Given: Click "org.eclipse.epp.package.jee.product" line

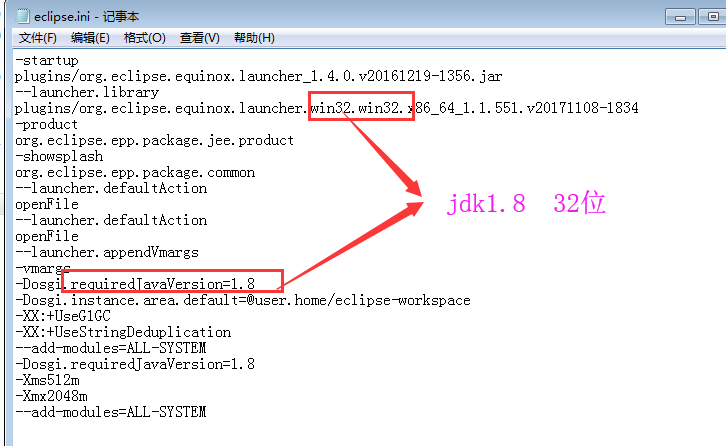Looking at the screenshot, I should pos(154,140).
